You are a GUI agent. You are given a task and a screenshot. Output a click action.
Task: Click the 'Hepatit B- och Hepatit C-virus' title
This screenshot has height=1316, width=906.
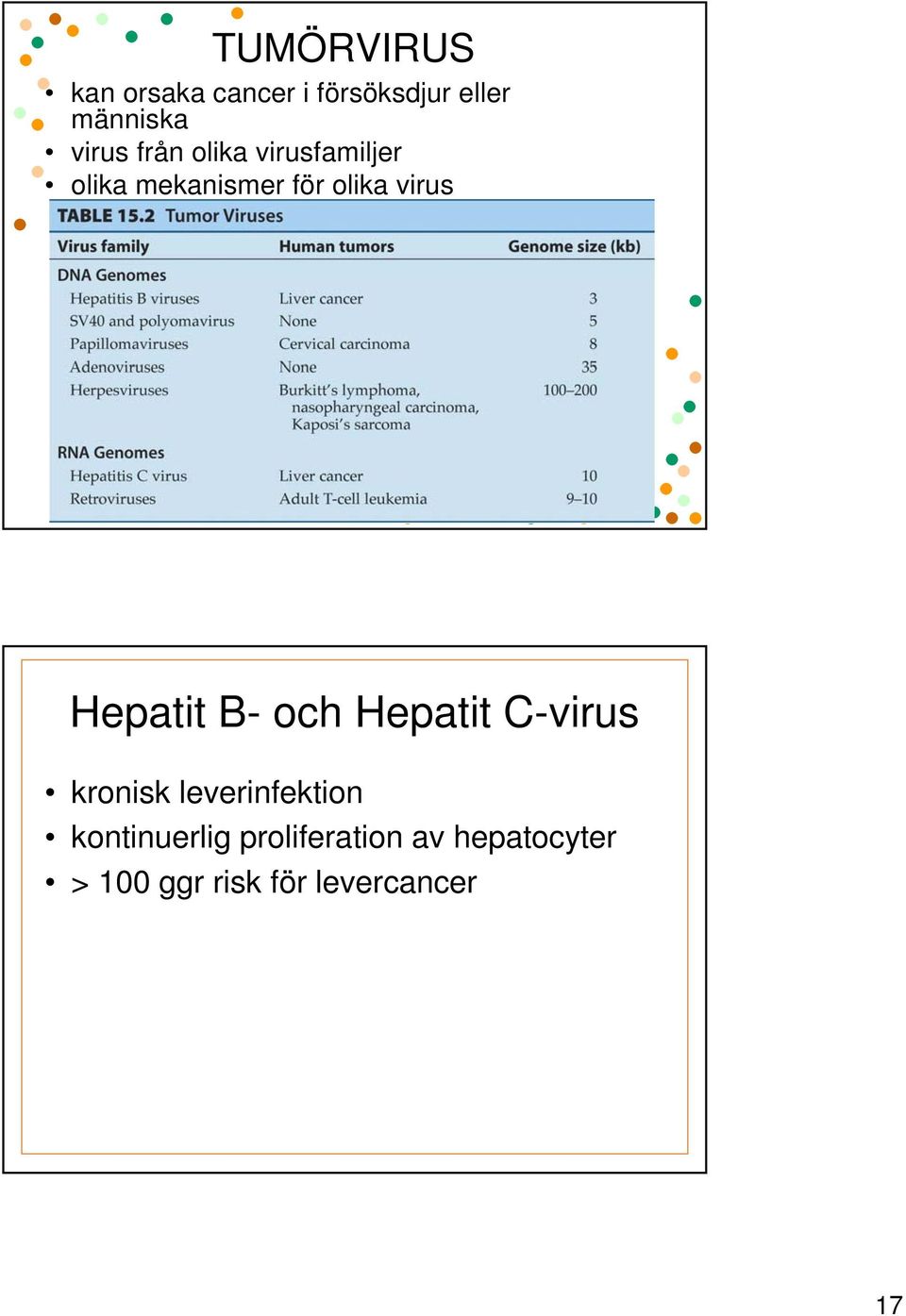(354, 712)
